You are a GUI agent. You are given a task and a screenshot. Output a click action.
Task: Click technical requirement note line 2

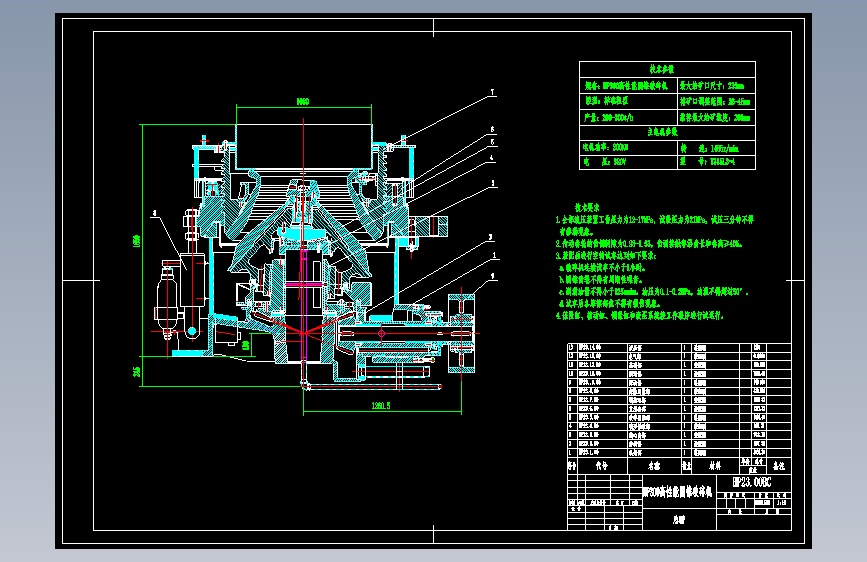click(649, 243)
